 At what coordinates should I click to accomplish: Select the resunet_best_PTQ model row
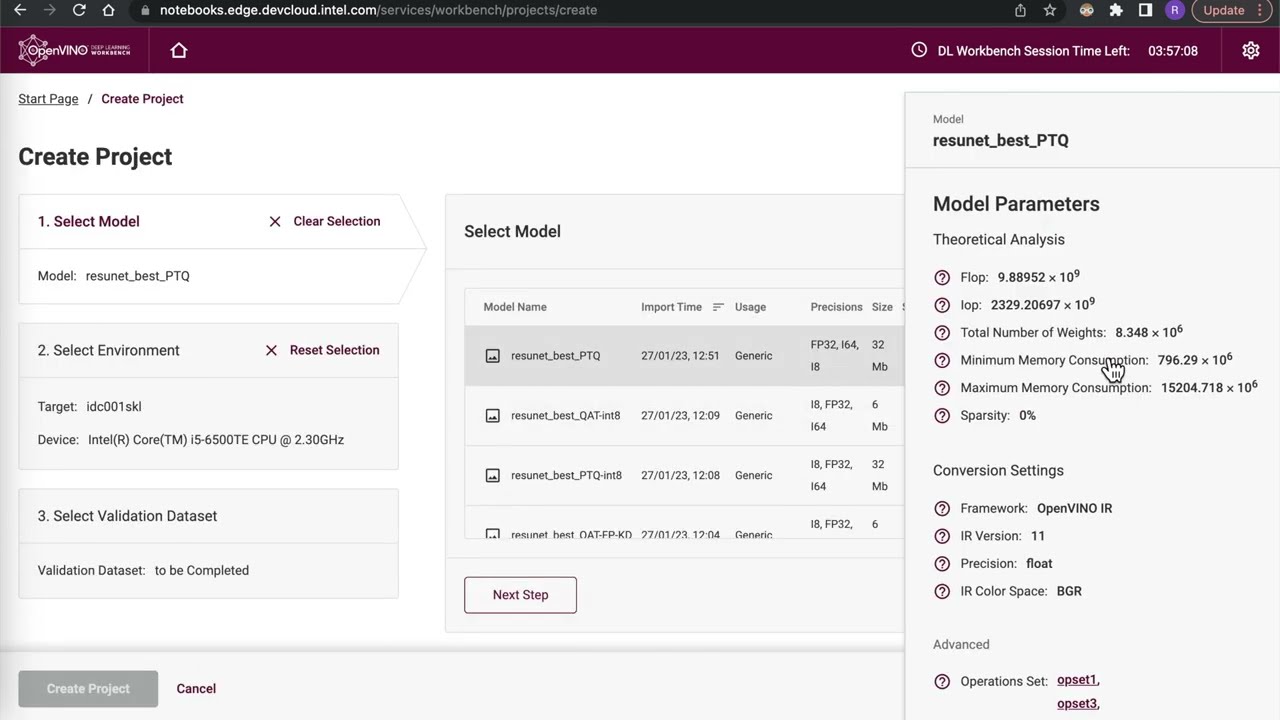pos(685,356)
